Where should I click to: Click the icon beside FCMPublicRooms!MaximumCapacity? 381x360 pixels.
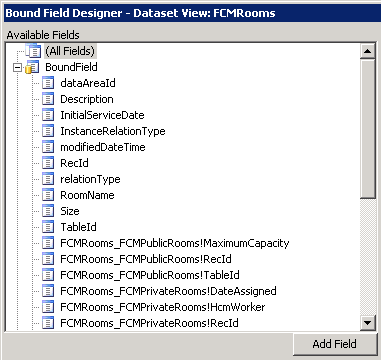[48, 243]
